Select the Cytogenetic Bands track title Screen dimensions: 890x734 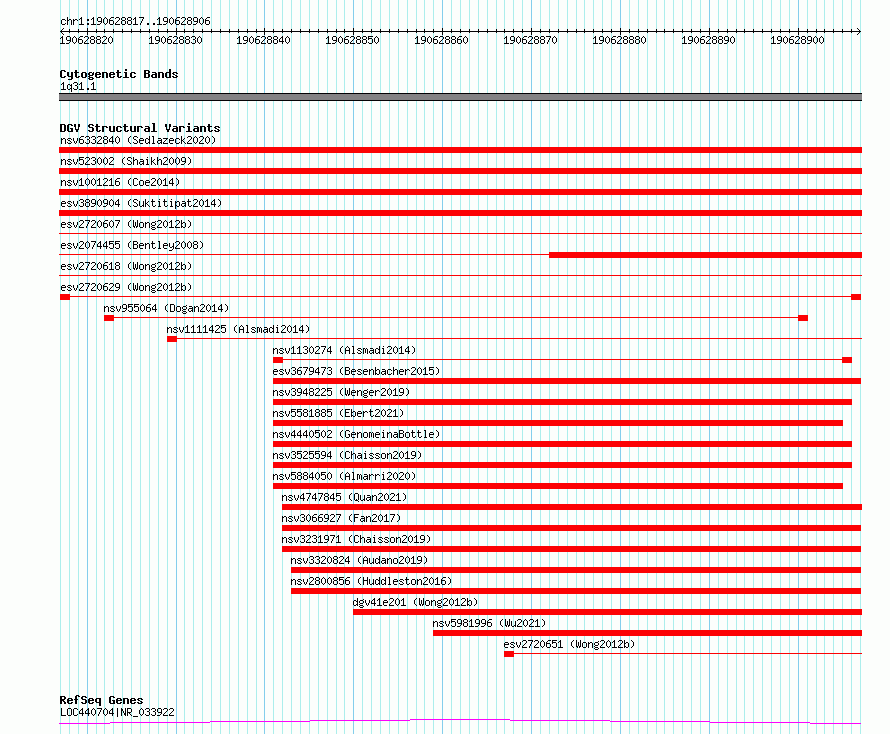[x=119, y=74]
